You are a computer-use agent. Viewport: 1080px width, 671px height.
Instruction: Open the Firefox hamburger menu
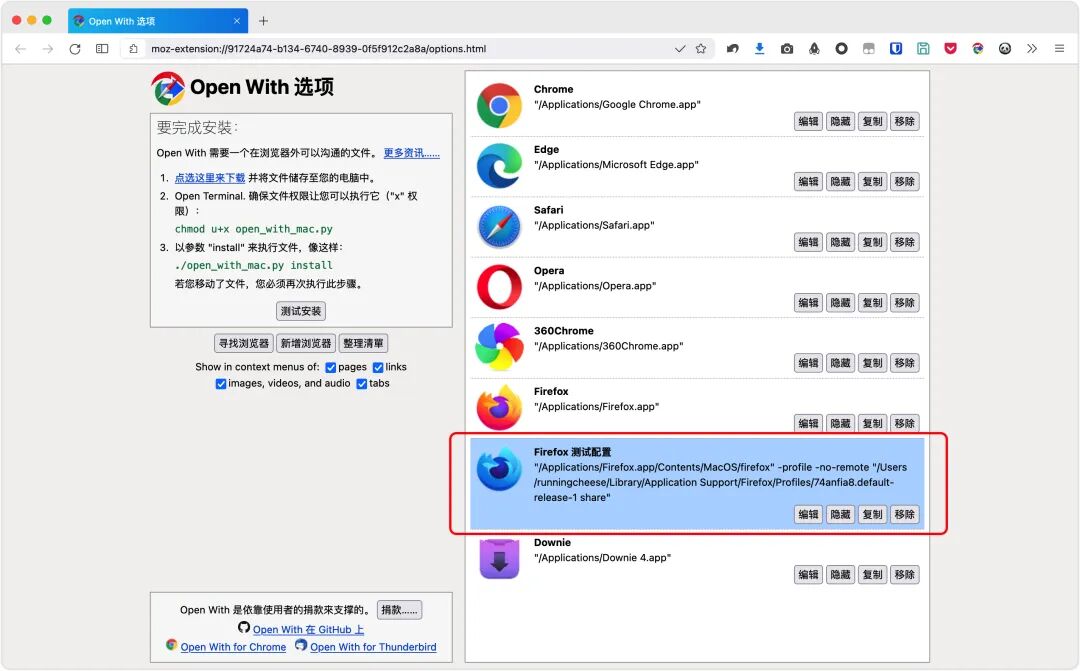[x=1059, y=49]
